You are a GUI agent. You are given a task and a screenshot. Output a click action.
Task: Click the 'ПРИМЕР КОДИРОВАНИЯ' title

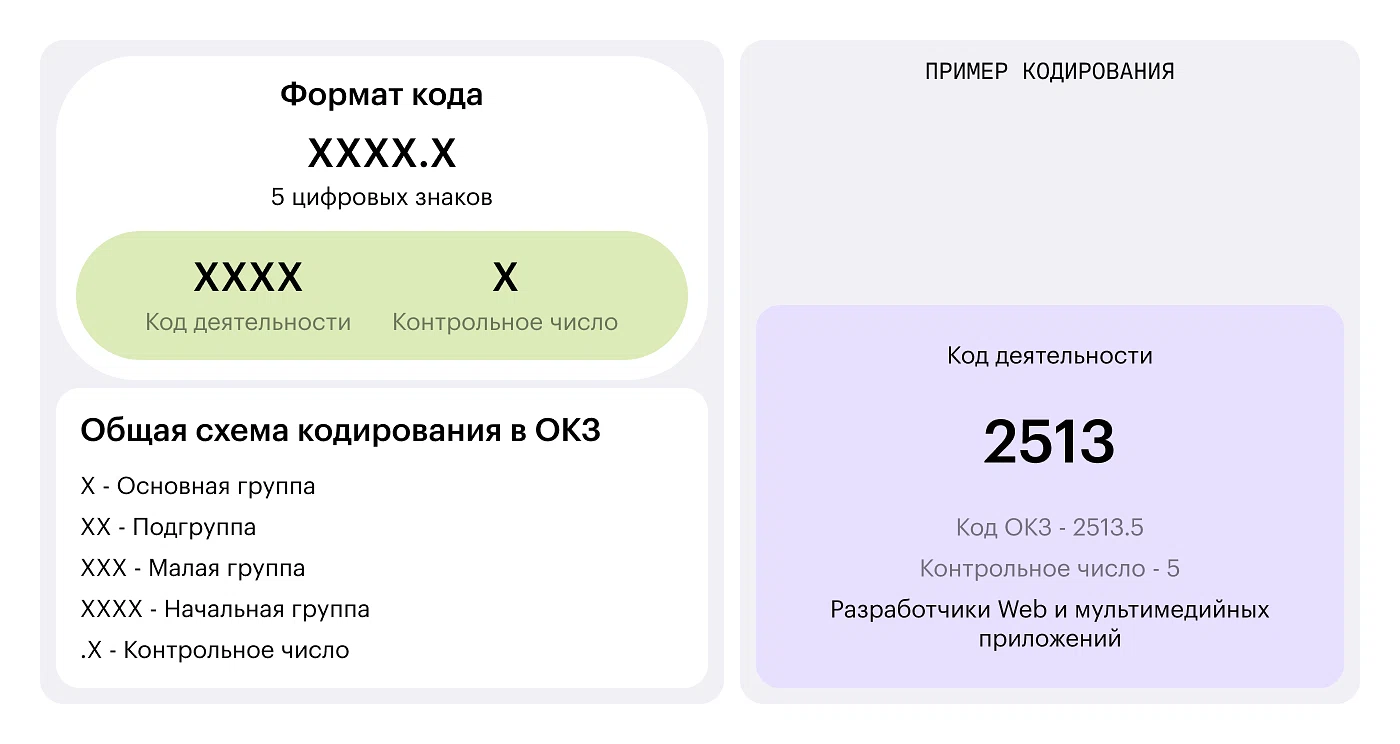point(1049,72)
